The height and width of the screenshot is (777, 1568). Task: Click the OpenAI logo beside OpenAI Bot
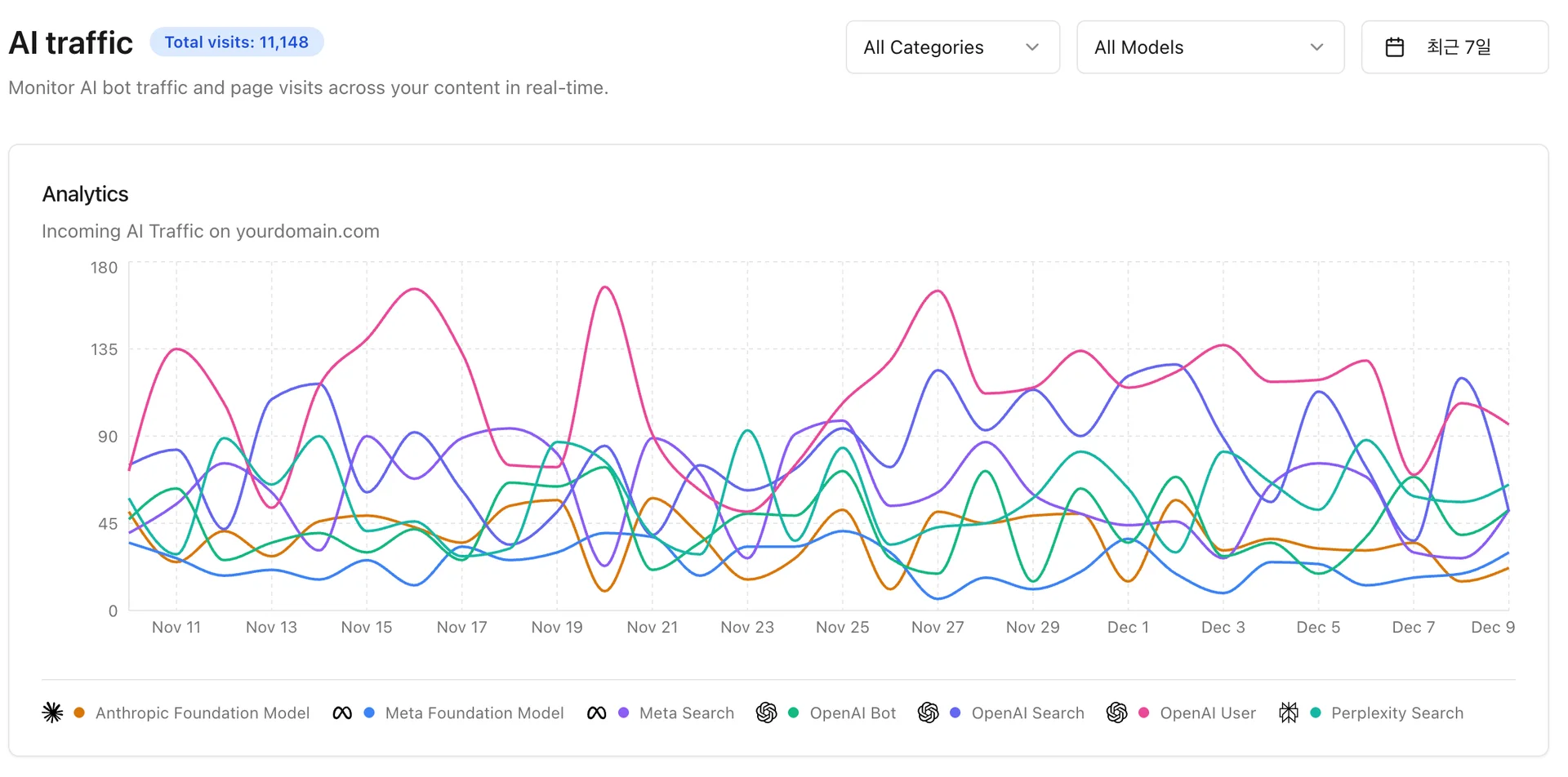coord(766,713)
